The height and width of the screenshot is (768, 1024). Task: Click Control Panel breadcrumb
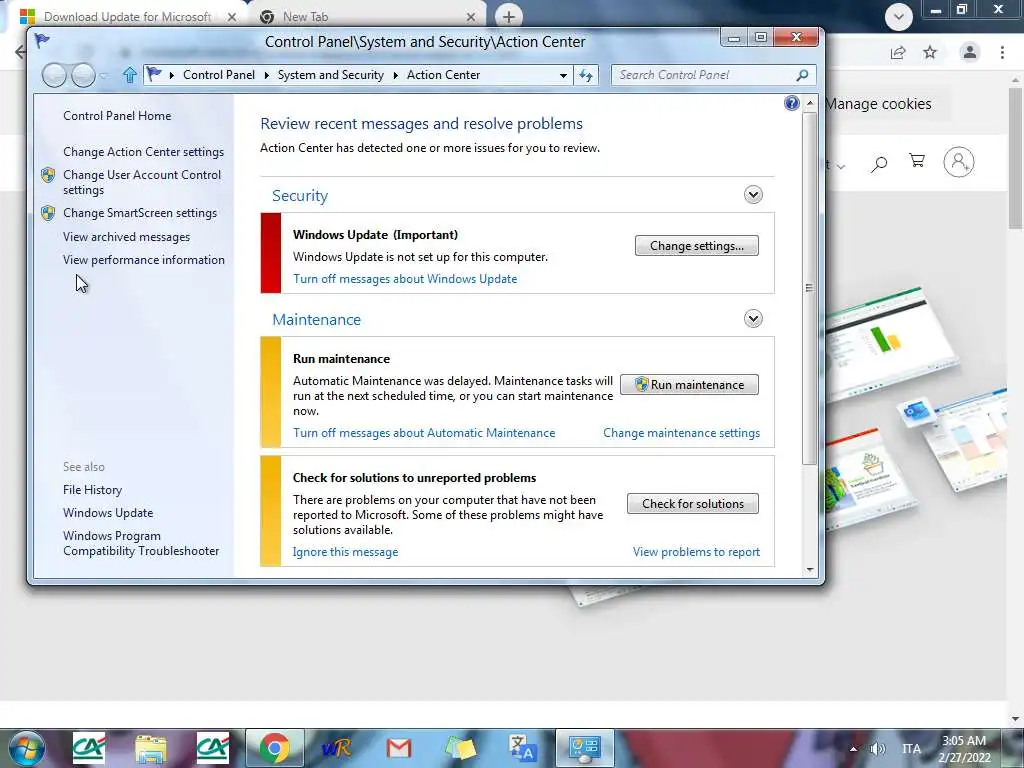click(x=219, y=75)
